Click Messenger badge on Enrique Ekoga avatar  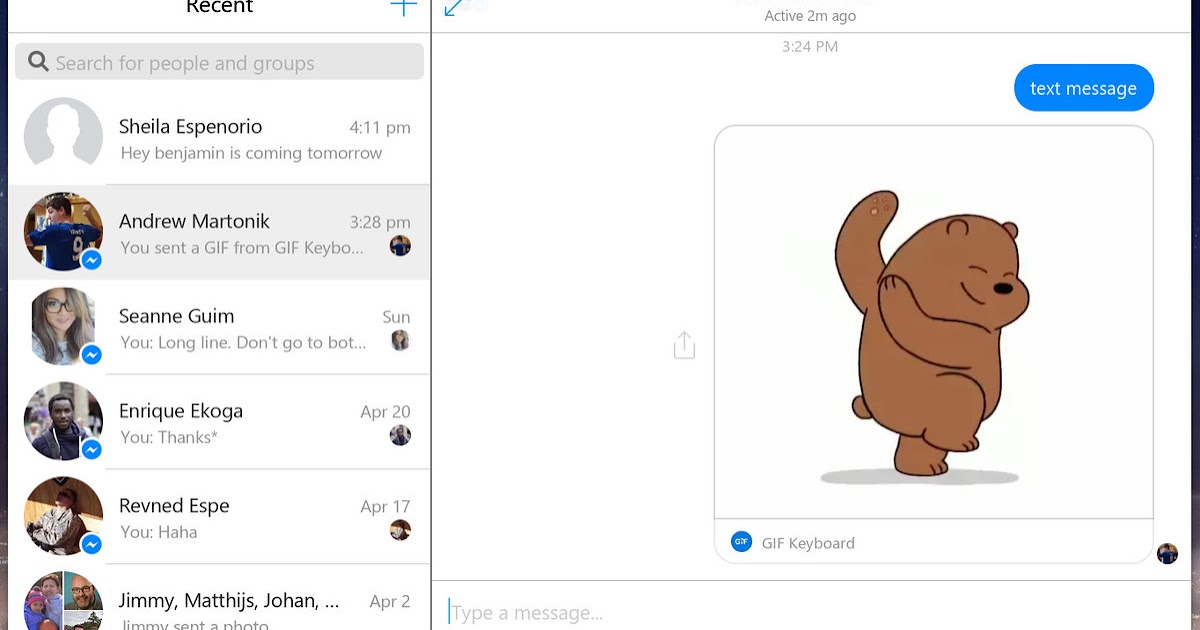pyautogui.click(x=91, y=450)
